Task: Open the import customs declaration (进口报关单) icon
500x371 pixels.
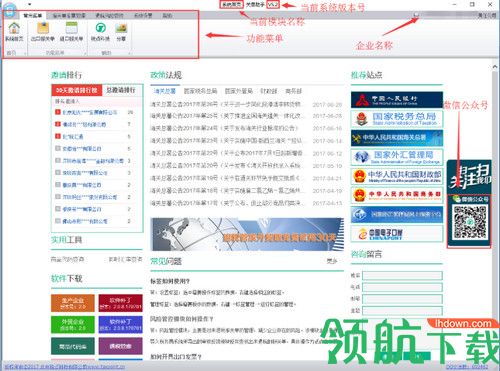Action: pos(71,32)
